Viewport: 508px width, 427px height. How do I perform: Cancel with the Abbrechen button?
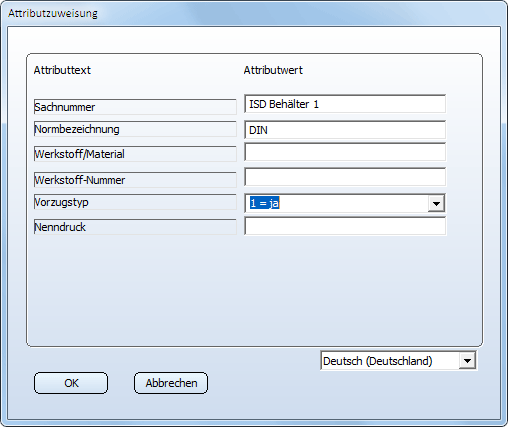(171, 383)
